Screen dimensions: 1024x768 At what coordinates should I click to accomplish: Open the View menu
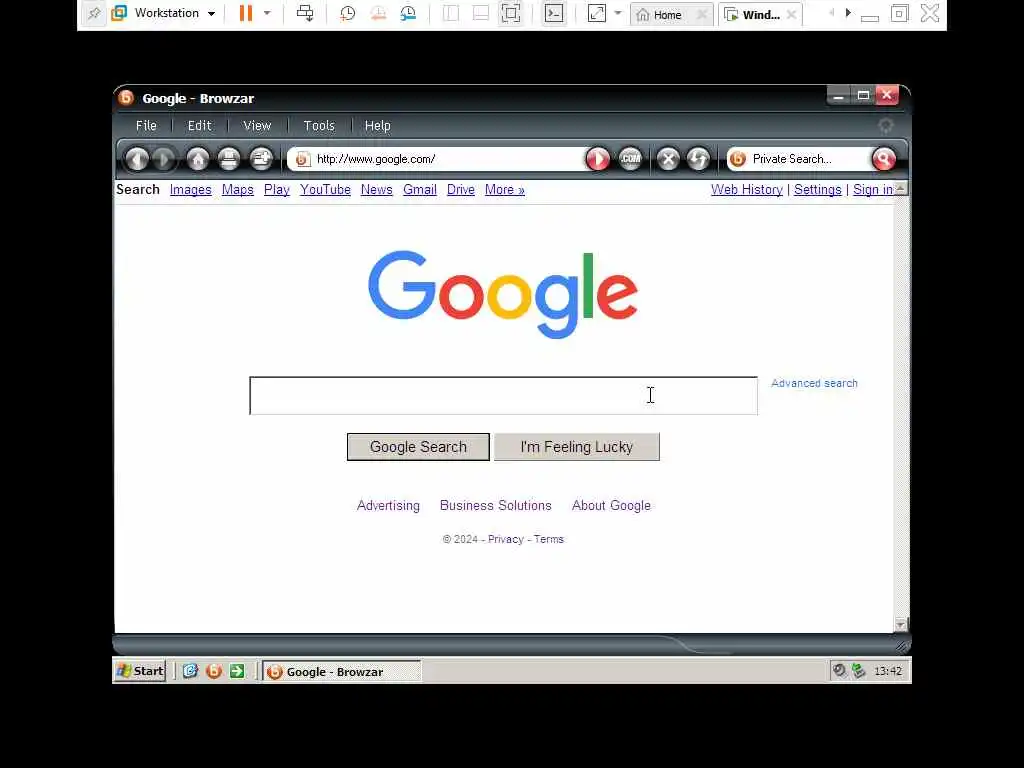(257, 125)
